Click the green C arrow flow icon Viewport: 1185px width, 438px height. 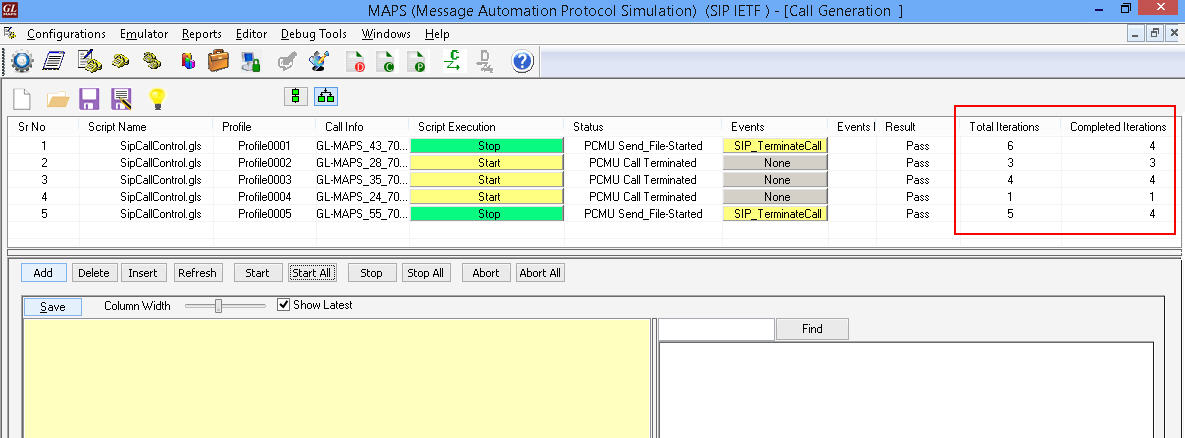click(453, 60)
